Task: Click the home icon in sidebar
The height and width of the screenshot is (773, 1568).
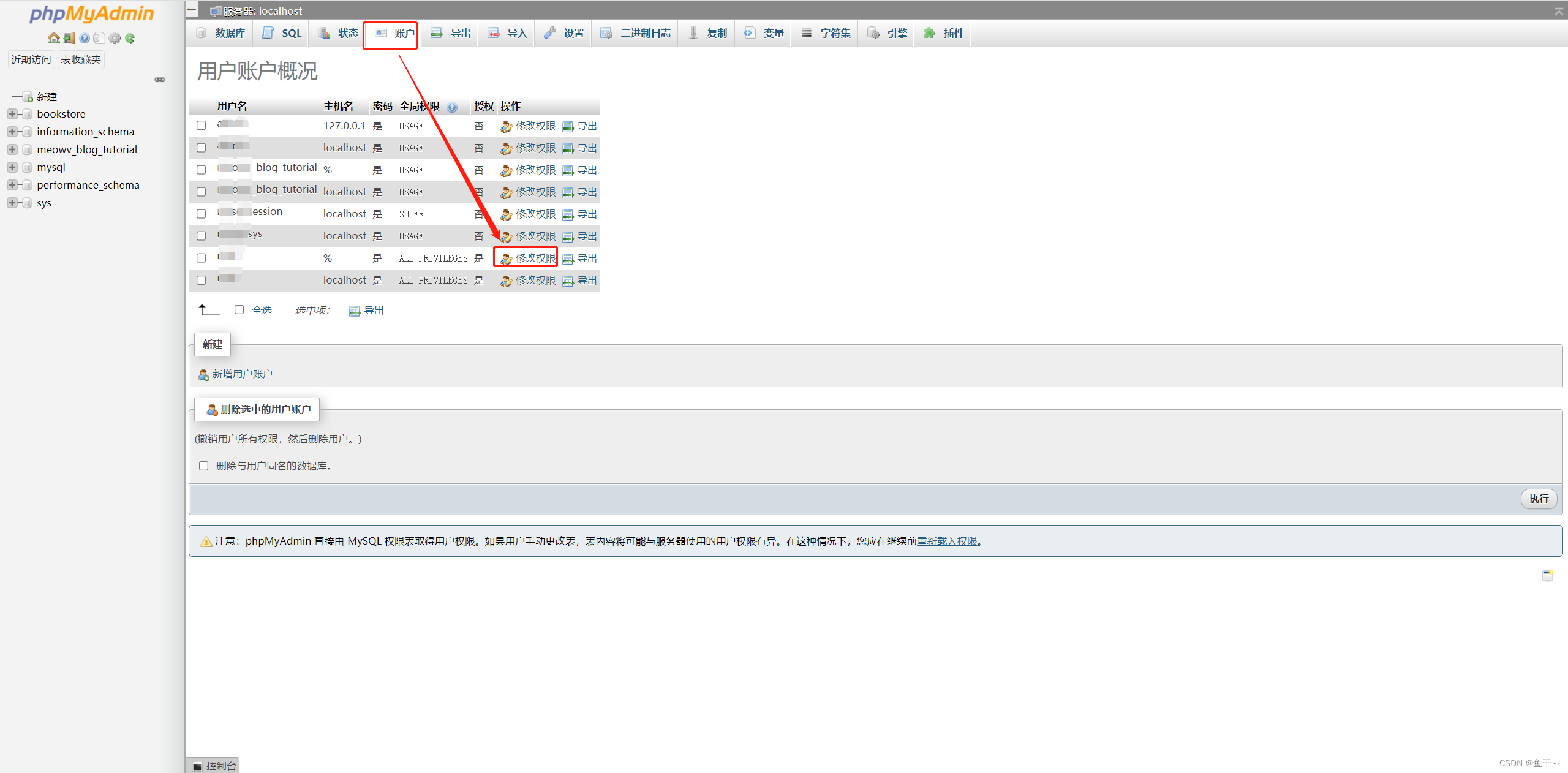Action: [54, 38]
